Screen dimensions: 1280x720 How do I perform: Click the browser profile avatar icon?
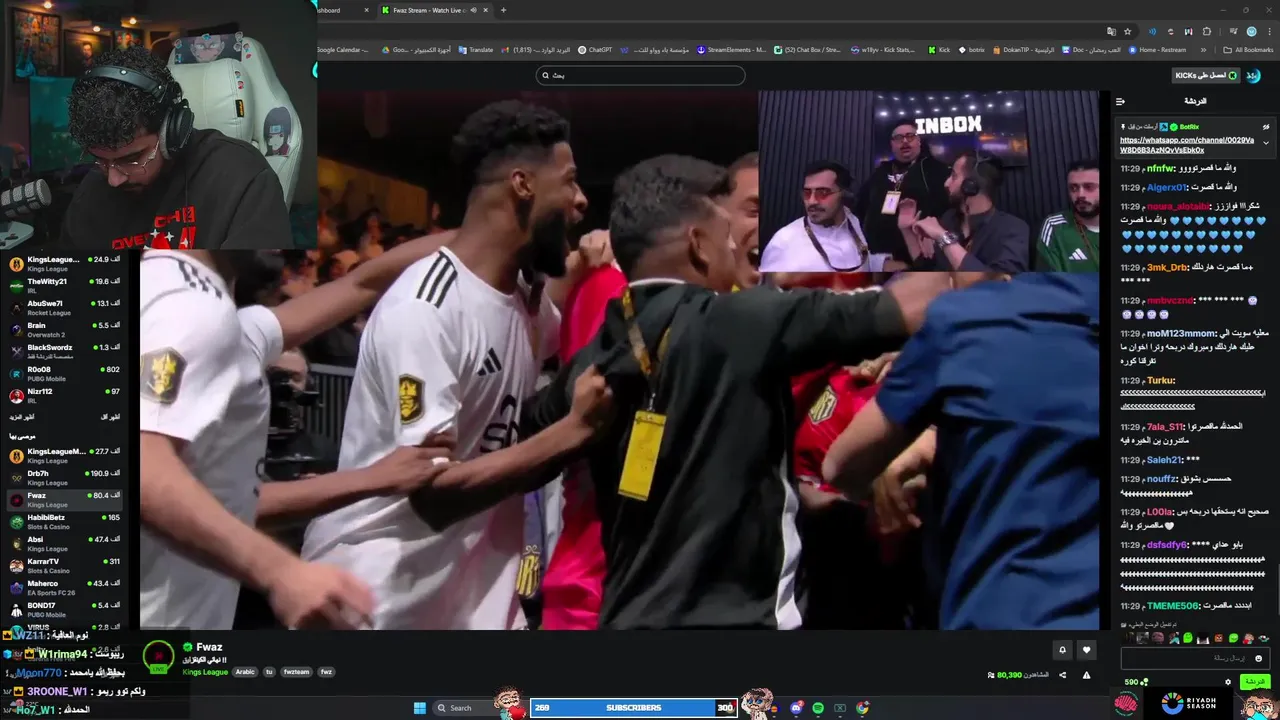point(1251,31)
